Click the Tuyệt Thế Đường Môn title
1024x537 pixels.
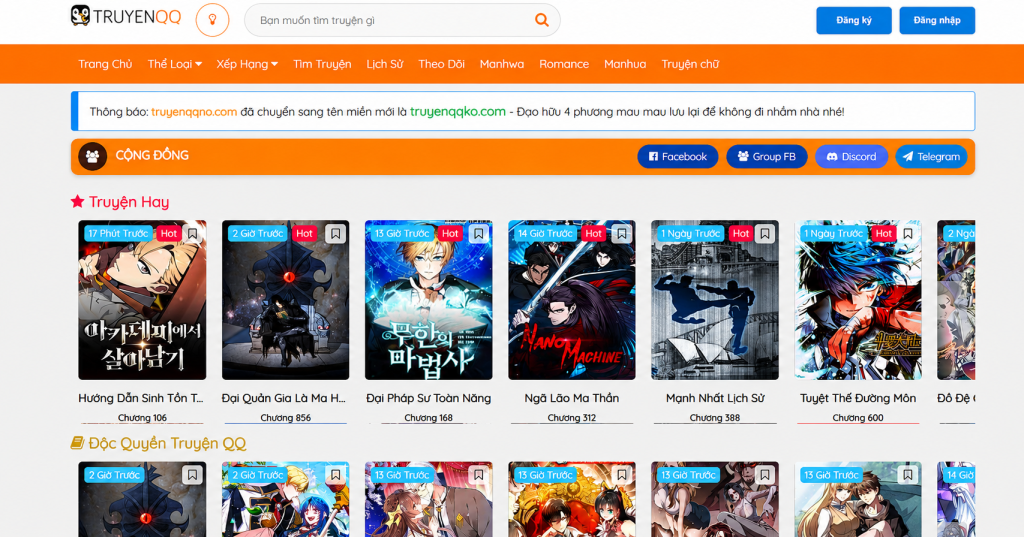(857, 398)
